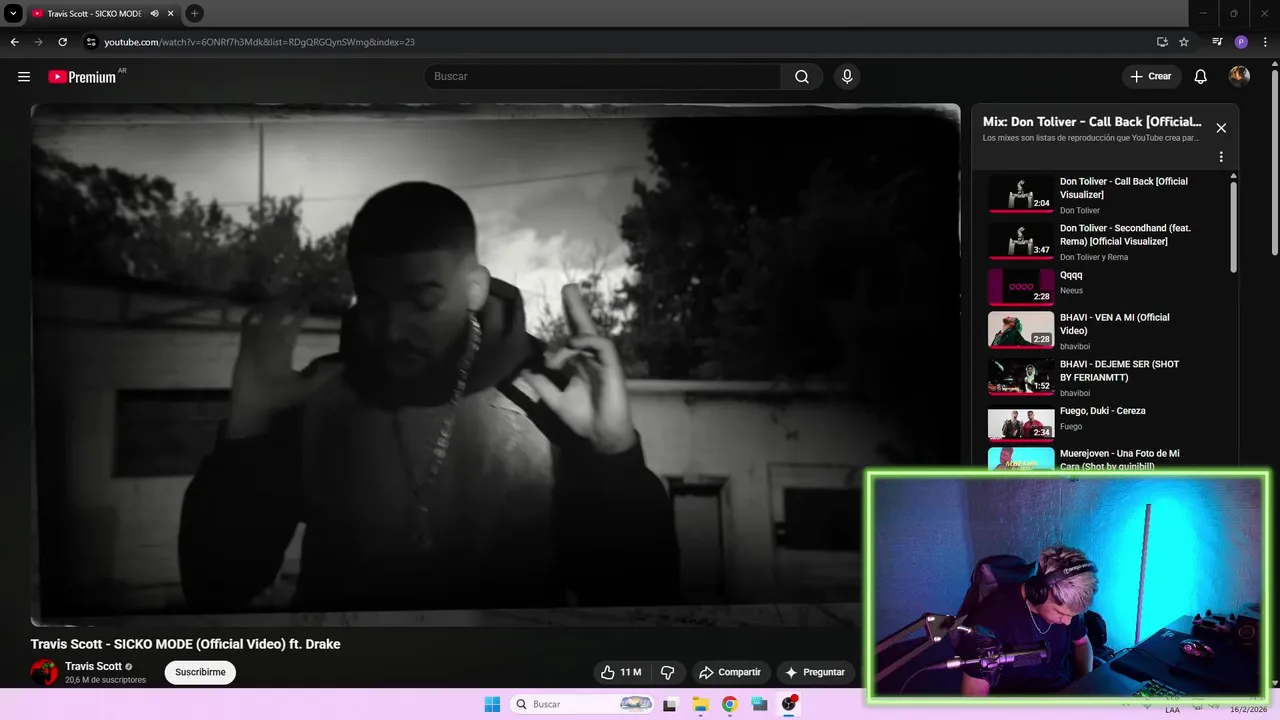Mute tab via speaker icon on tab
This screenshot has width=1280, height=720.
[x=154, y=14]
